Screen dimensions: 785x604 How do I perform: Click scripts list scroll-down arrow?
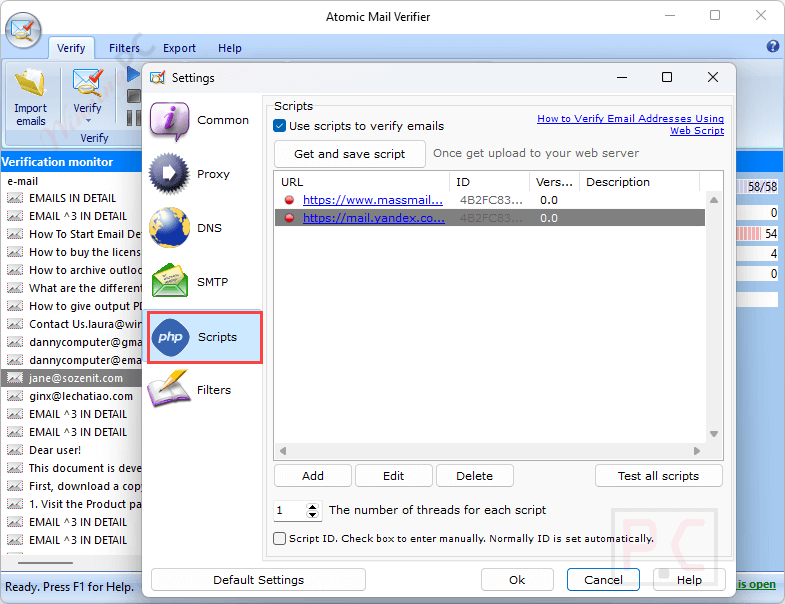coord(714,434)
